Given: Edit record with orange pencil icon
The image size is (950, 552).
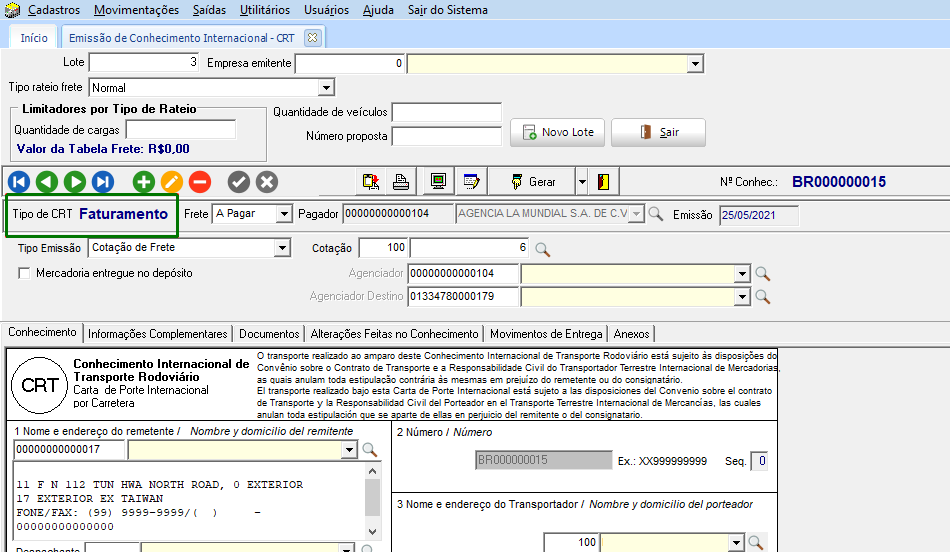Looking at the screenshot, I should 171,182.
